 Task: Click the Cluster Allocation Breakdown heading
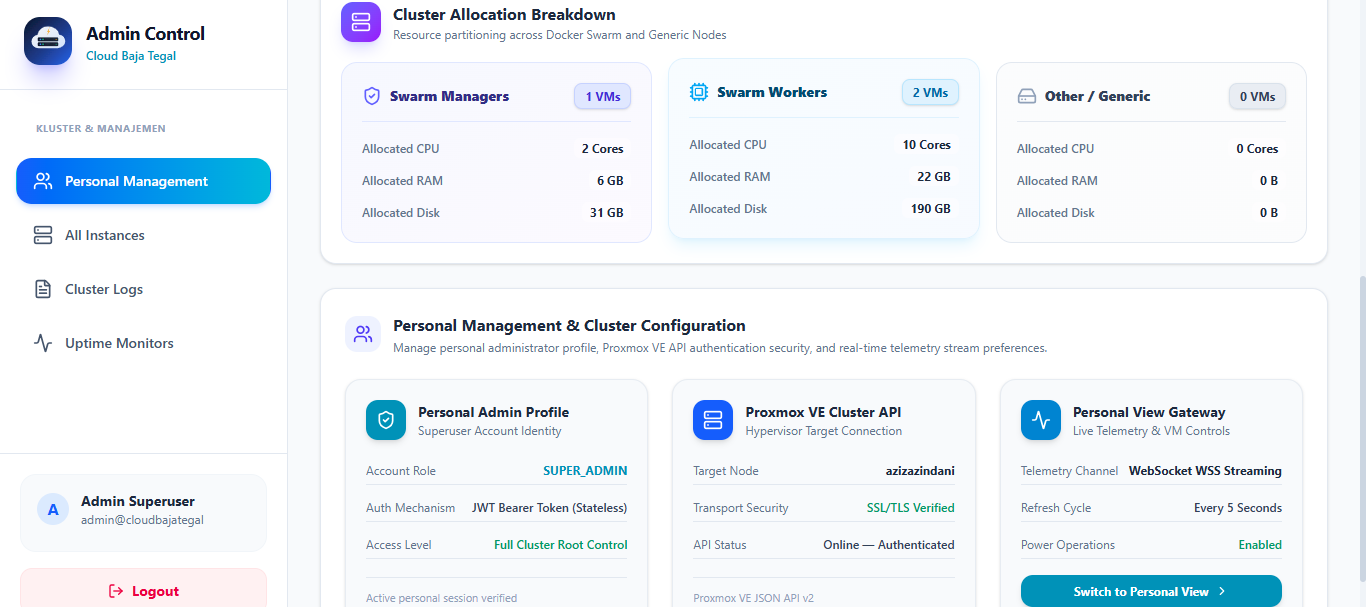504,14
